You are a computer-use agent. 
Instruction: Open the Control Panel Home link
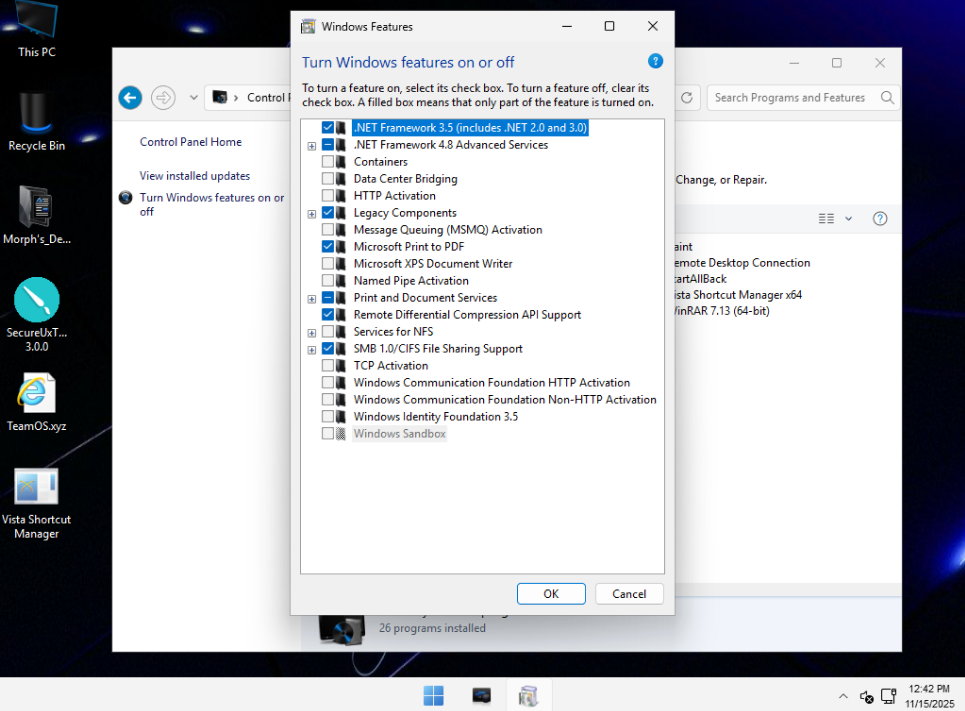coord(190,142)
